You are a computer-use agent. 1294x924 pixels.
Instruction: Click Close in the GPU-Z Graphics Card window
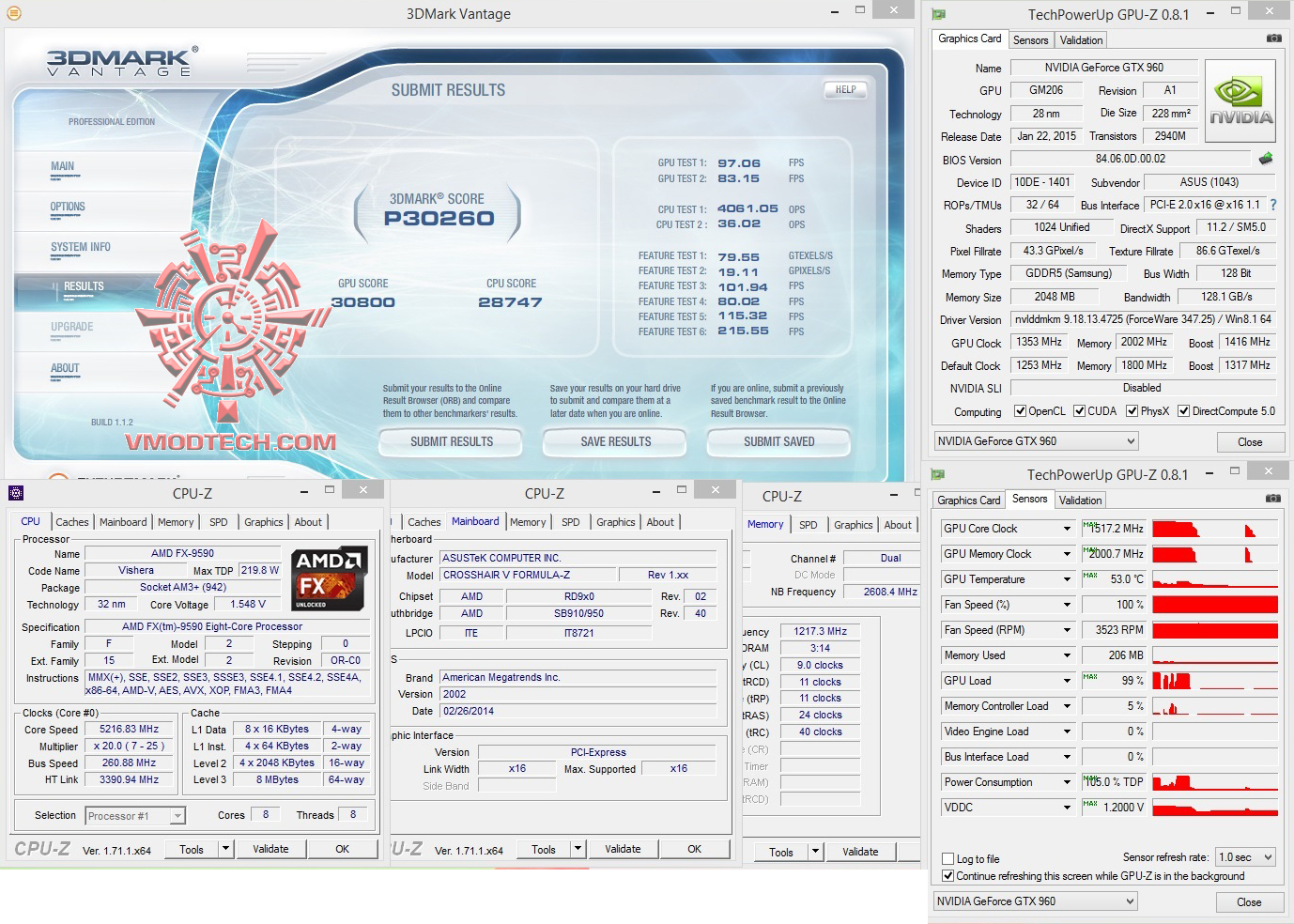tap(1250, 442)
